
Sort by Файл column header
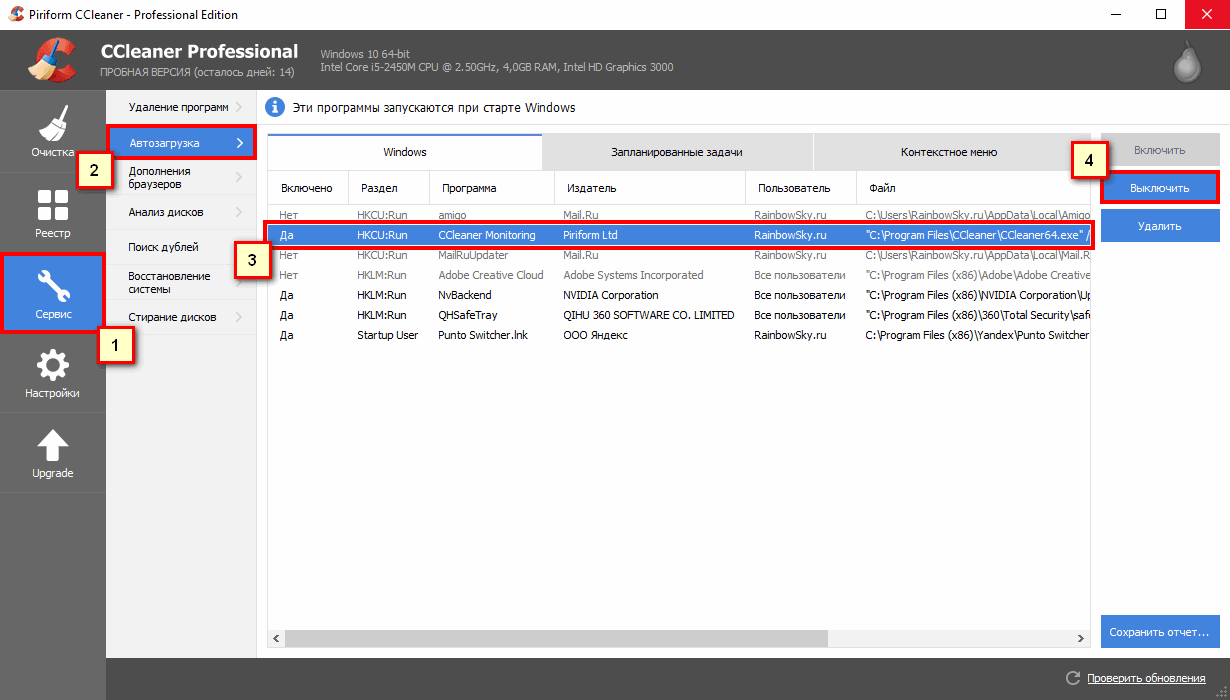(973, 188)
